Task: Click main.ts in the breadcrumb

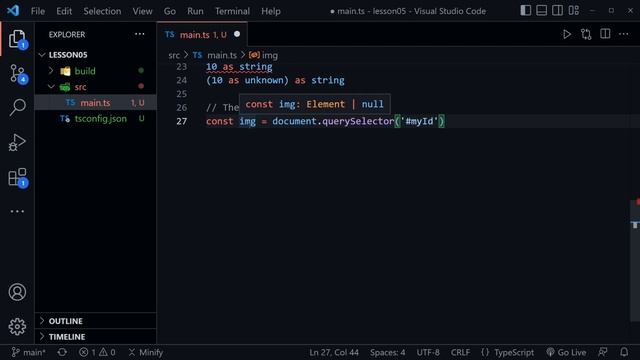Action: pos(222,55)
